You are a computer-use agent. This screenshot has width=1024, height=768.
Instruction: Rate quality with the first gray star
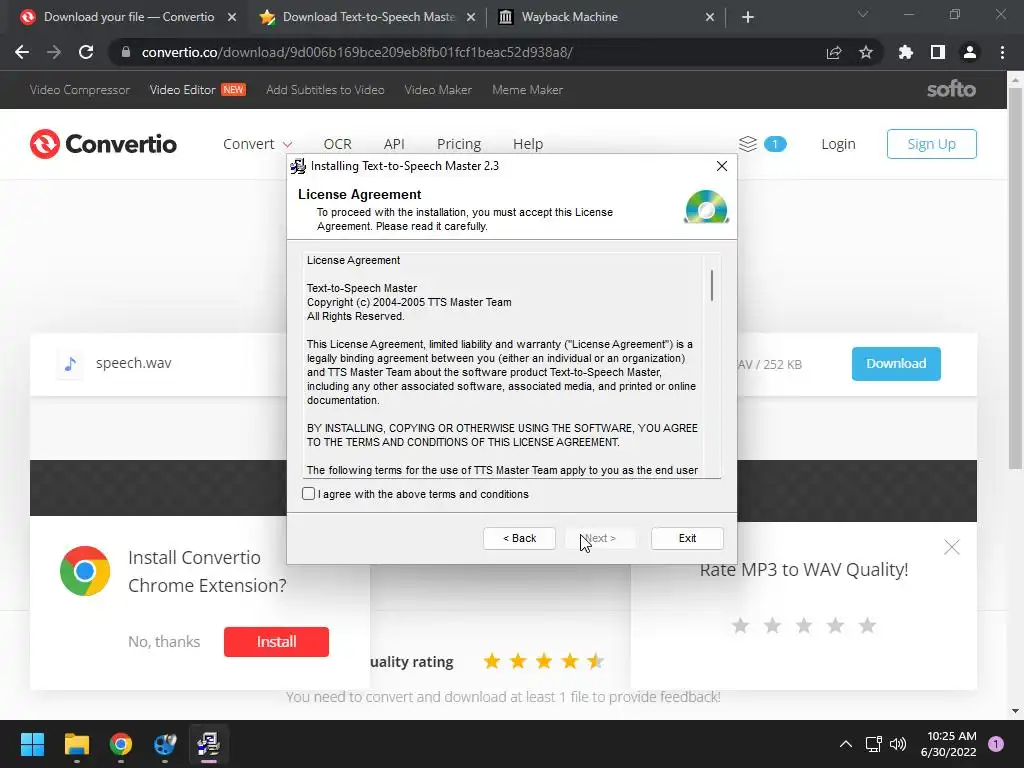click(740, 626)
